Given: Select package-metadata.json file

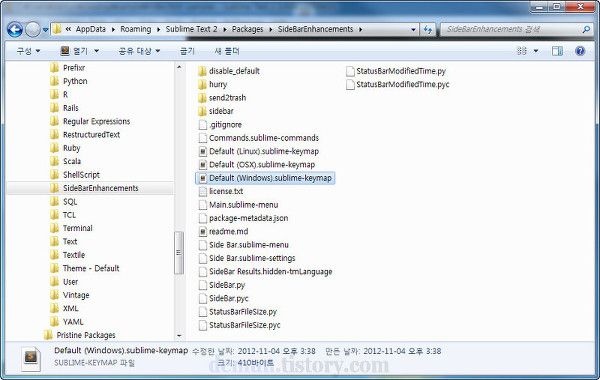Looking at the screenshot, I should [x=248, y=218].
